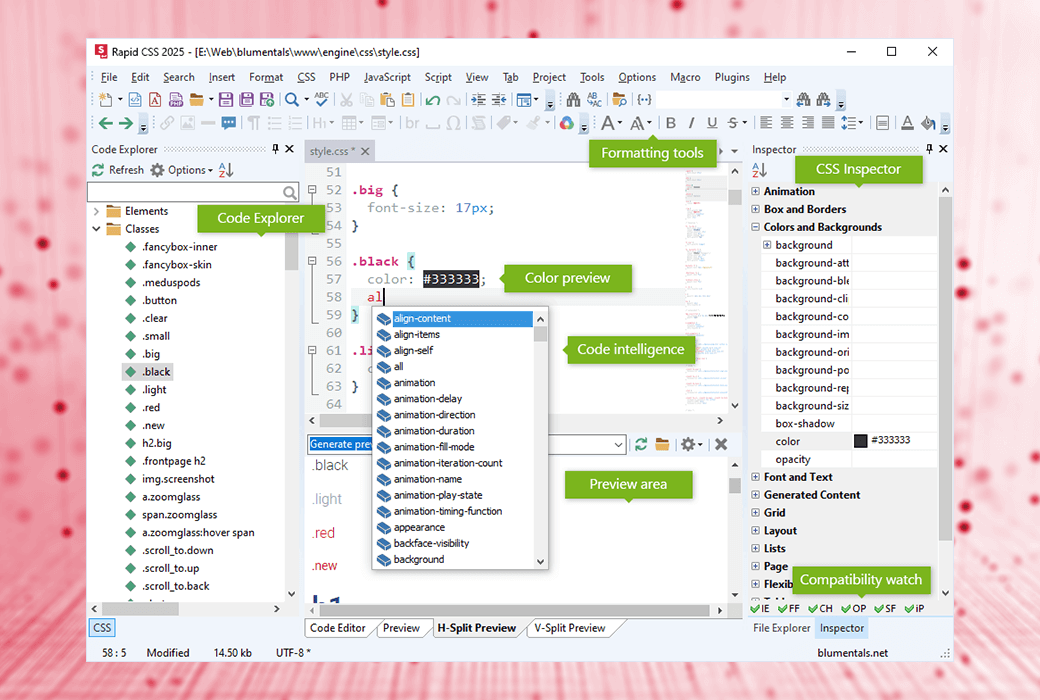Click the Find in Files folder icon
Viewport: 1040px width, 700px height.
(619, 100)
